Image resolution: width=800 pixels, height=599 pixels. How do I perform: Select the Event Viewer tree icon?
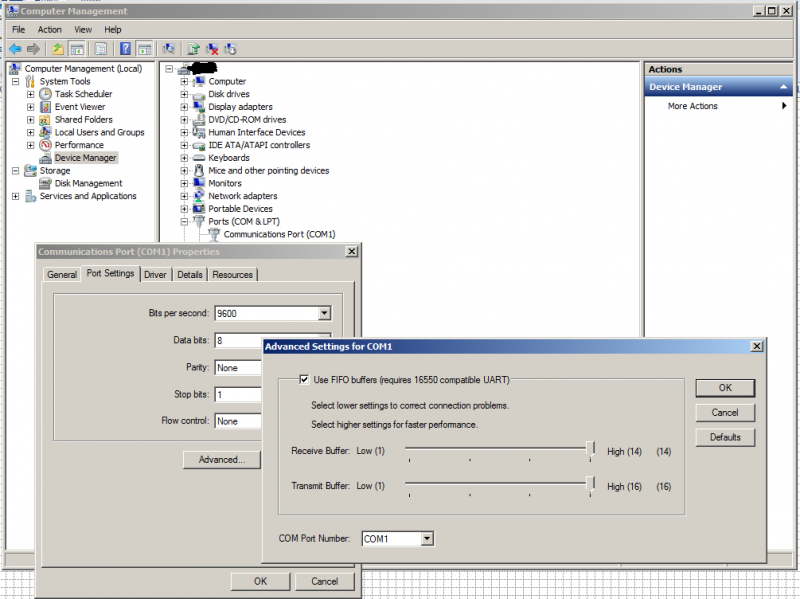(x=45, y=107)
